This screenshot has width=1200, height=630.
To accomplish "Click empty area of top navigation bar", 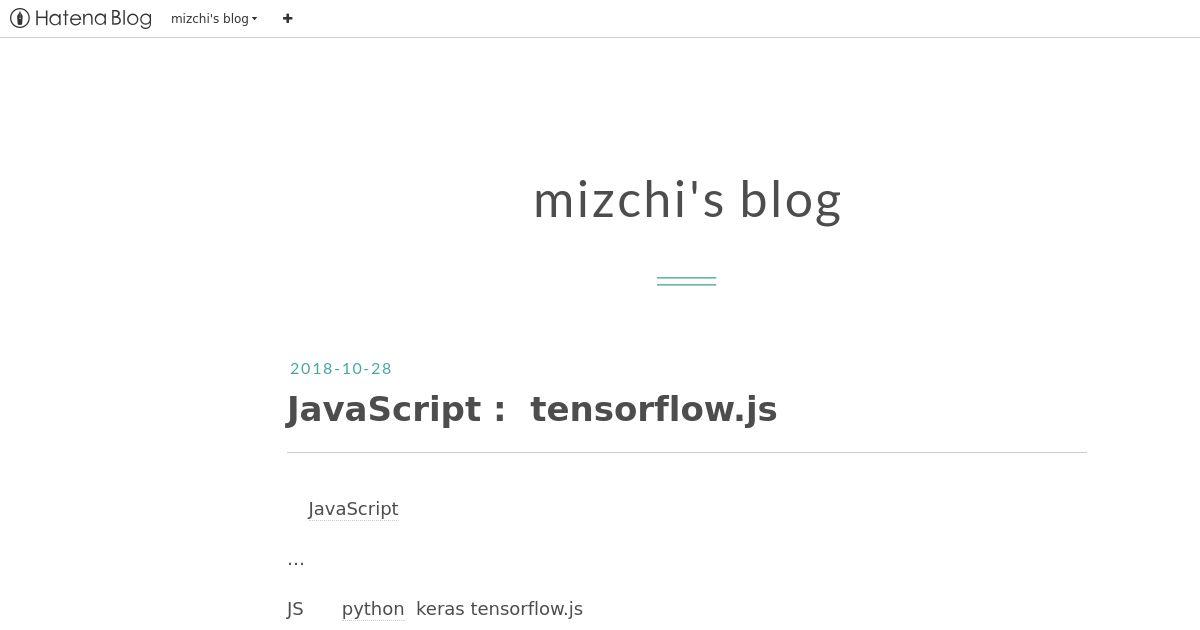I will tap(740, 18).
